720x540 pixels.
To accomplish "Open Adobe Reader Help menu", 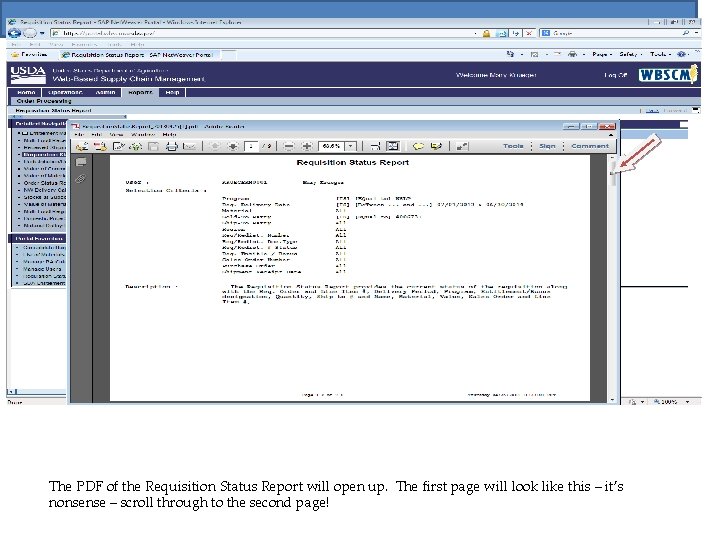I will tap(169, 135).
